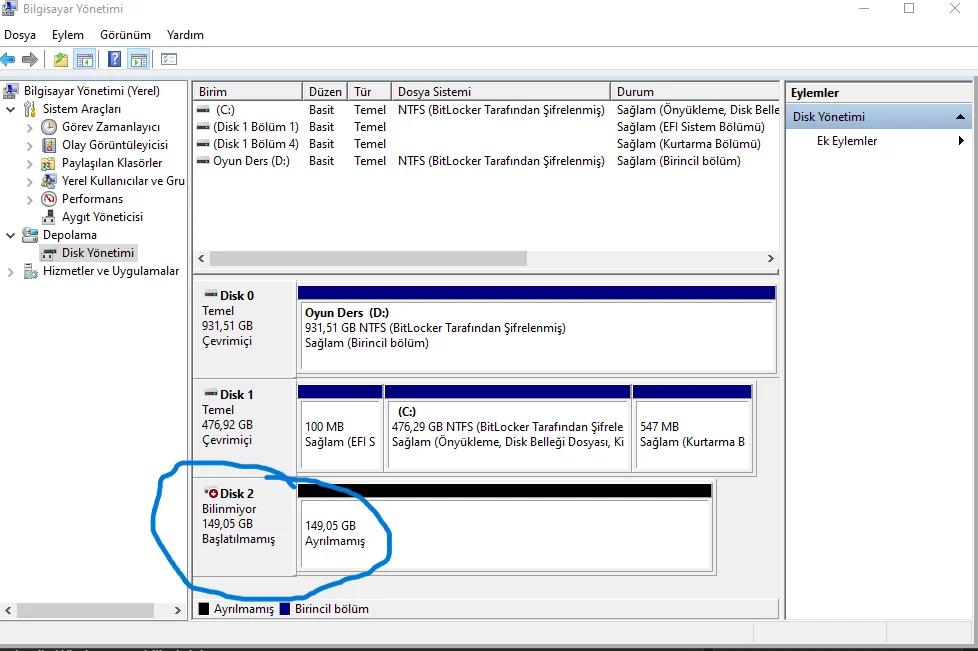The height and width of the screenshot is (651, 978).
Task: Expand the Görev Zamanlayıcı node
Action: coord(29,128)
